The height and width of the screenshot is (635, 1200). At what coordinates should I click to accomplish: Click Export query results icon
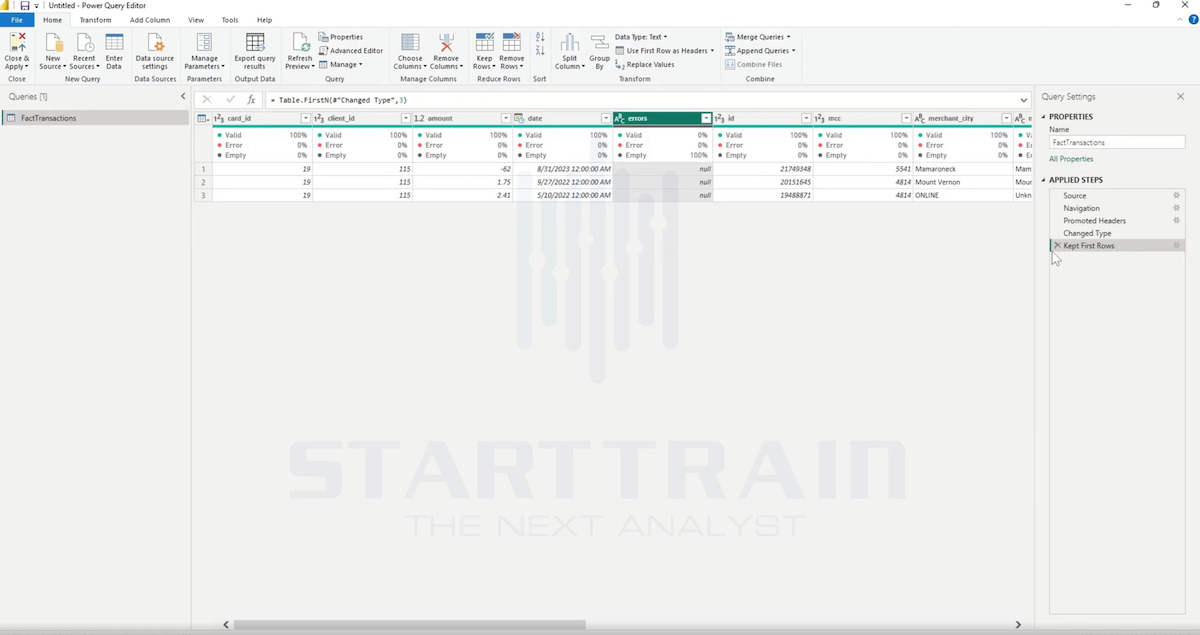(255, 42)
